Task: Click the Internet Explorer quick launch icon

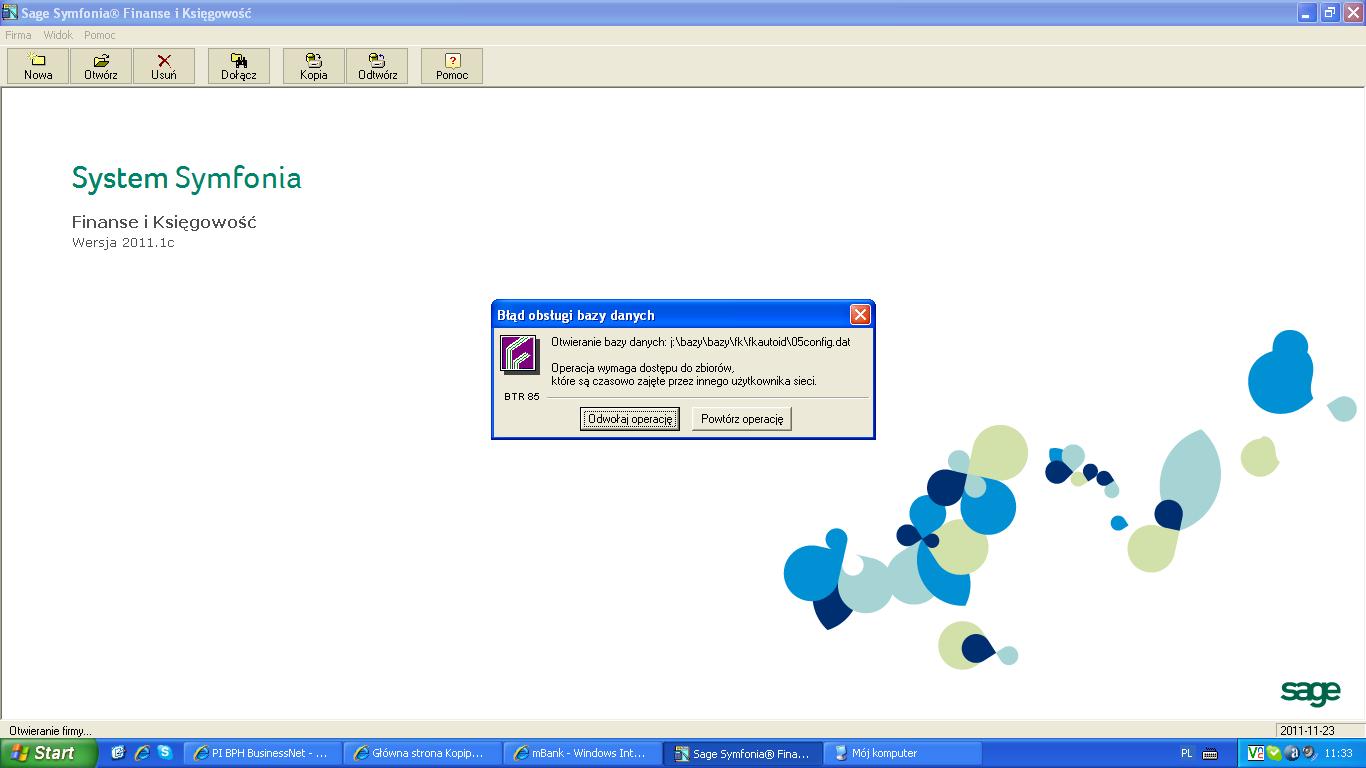Action: pos(142,753)
